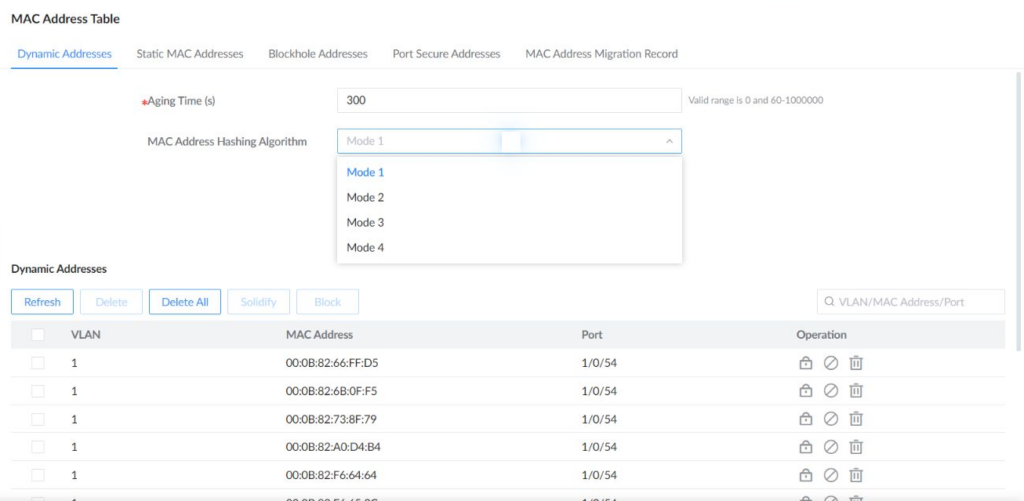Click lock icon for 00:0B:82:73:8F:79
1024x501 pixels.
tap(806, 419)
